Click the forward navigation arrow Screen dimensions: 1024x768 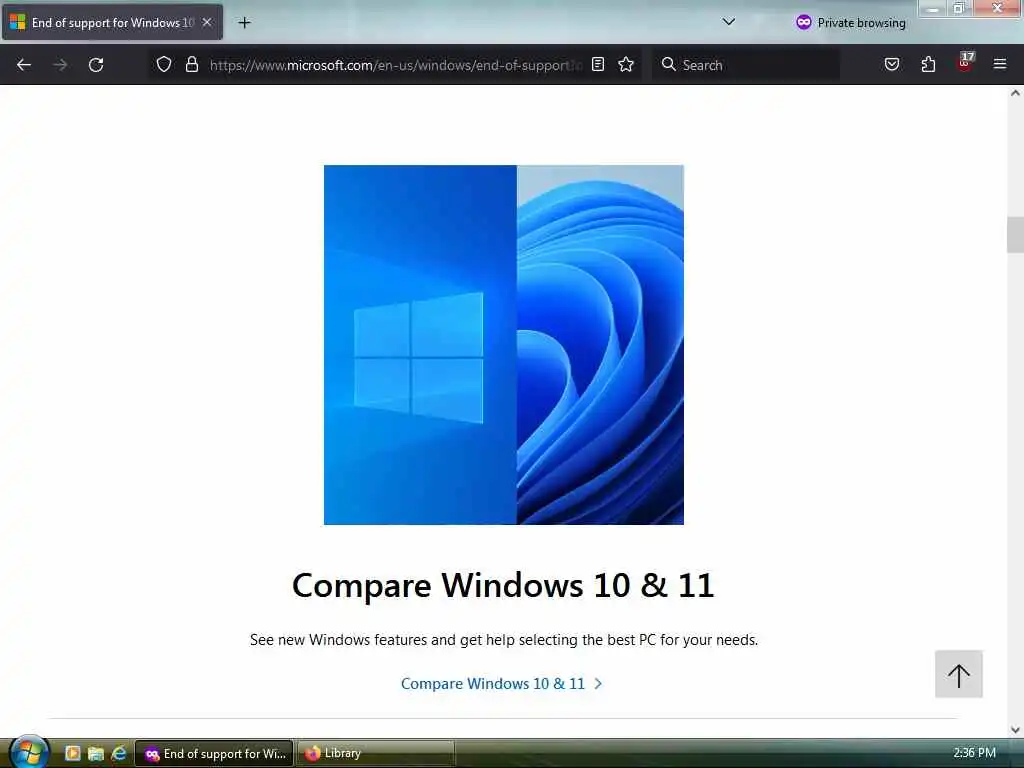60,65
